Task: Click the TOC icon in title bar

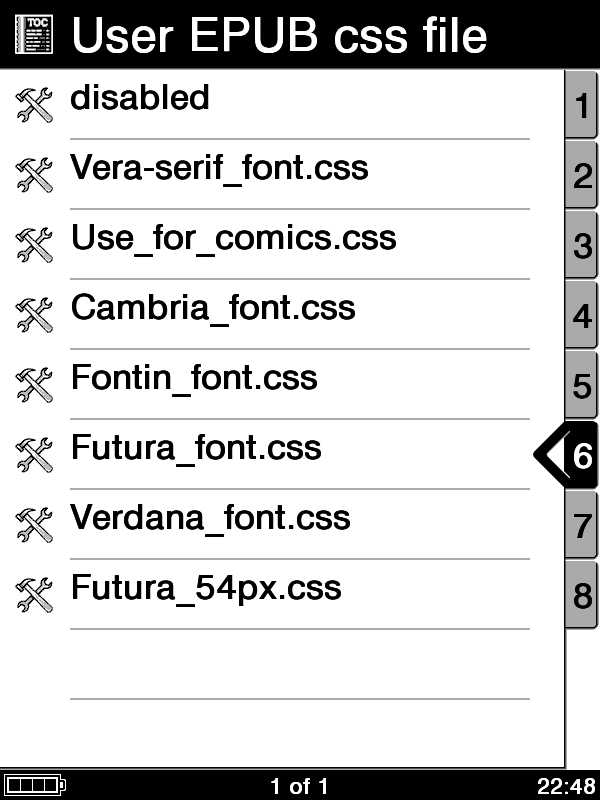Action: pyautogui.click(x=36, y=34)
